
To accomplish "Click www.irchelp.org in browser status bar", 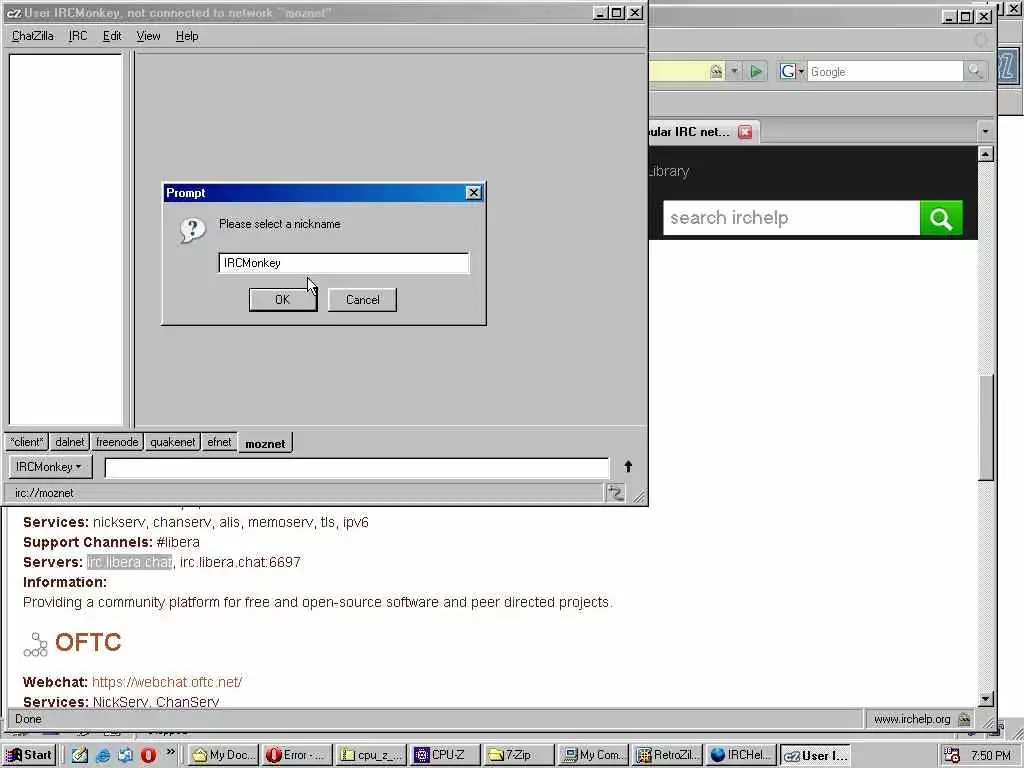I will (912, 719).
